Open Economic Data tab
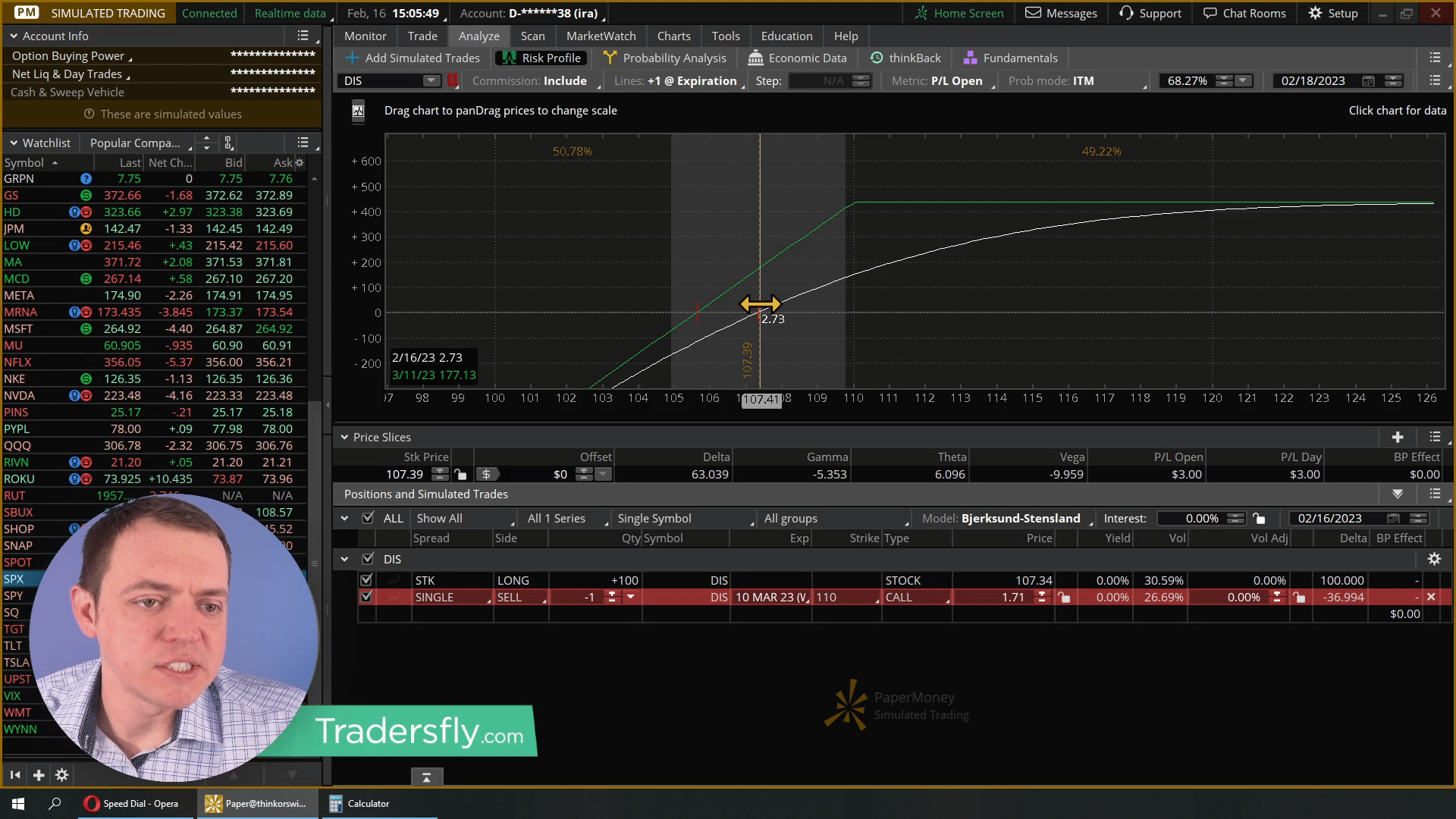The width and height of the screenshot is (1456, 819). point(798,58)
